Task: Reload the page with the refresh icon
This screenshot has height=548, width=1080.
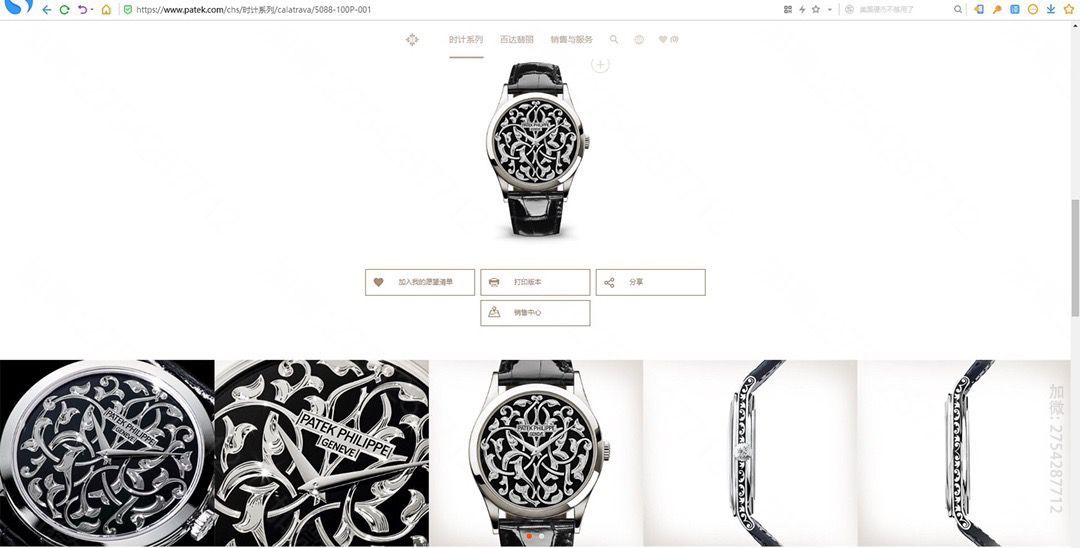Action: click(64, 10)
